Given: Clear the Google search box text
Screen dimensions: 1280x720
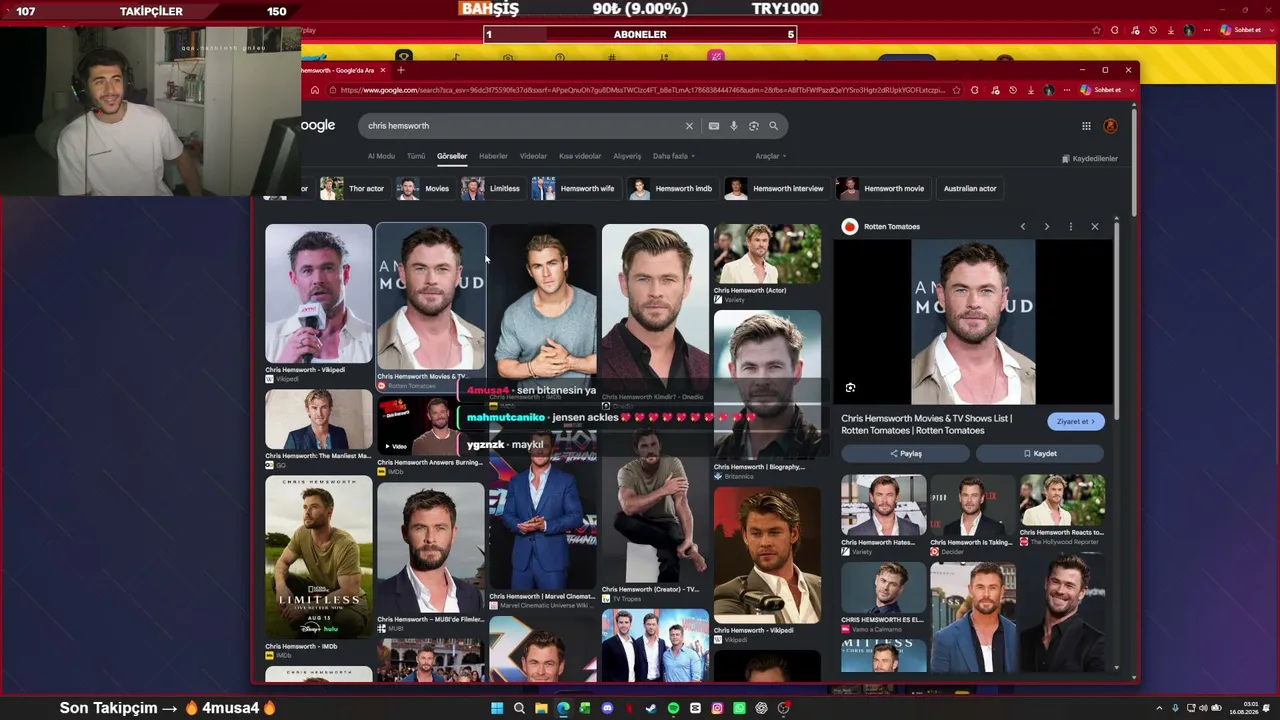Looking at the screenshot, I should [689, 126].
